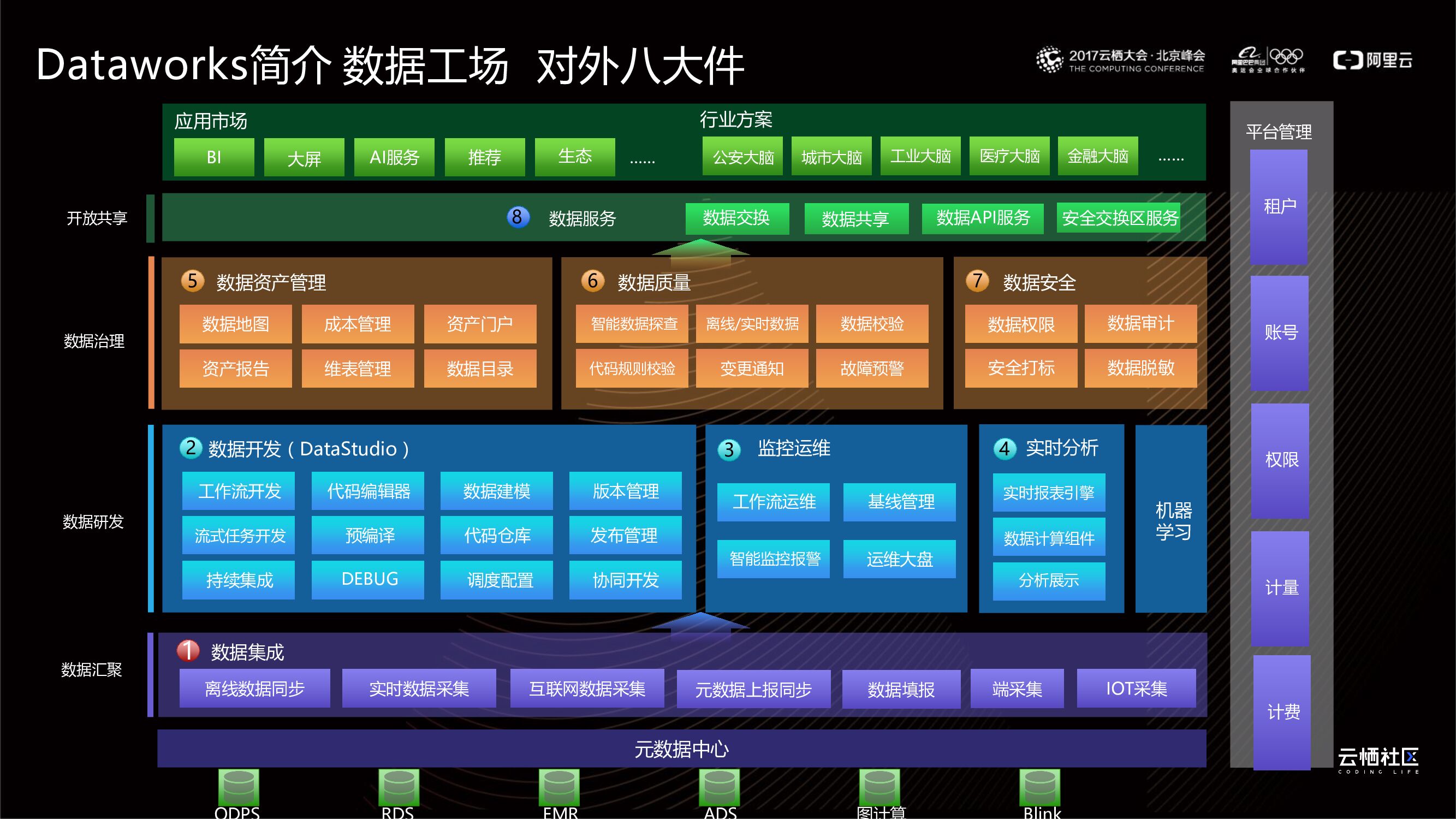
Task: Click the 元数据中心 bar
Action: [681, 749]
